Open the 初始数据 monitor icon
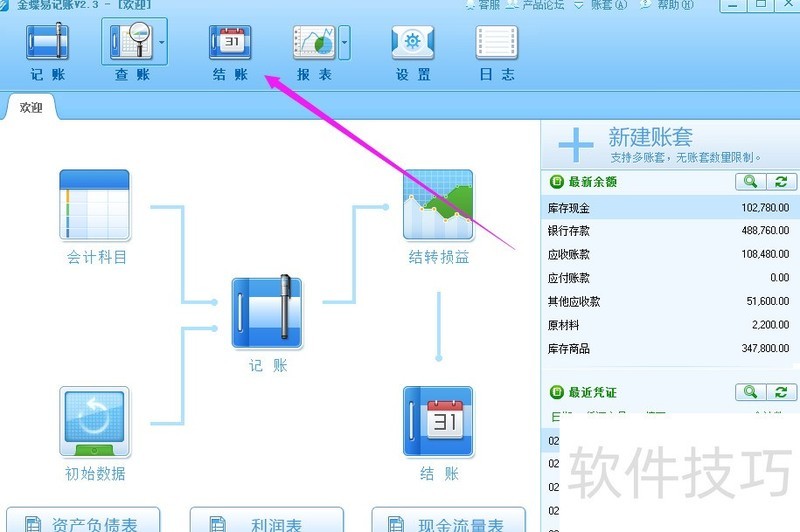Screen dimensions: 800x532 (x=95, y=421)
